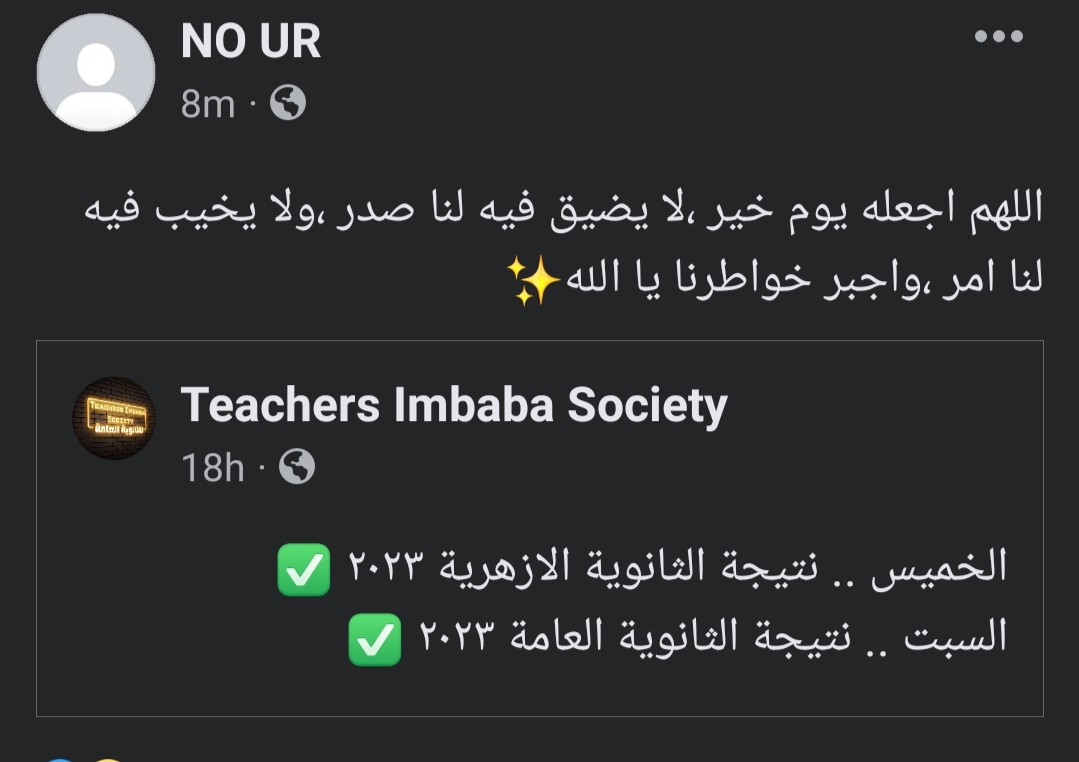The image size is (1079, 762).
Task: Click the 18h shared post timestamp
Action: point(212,467)
